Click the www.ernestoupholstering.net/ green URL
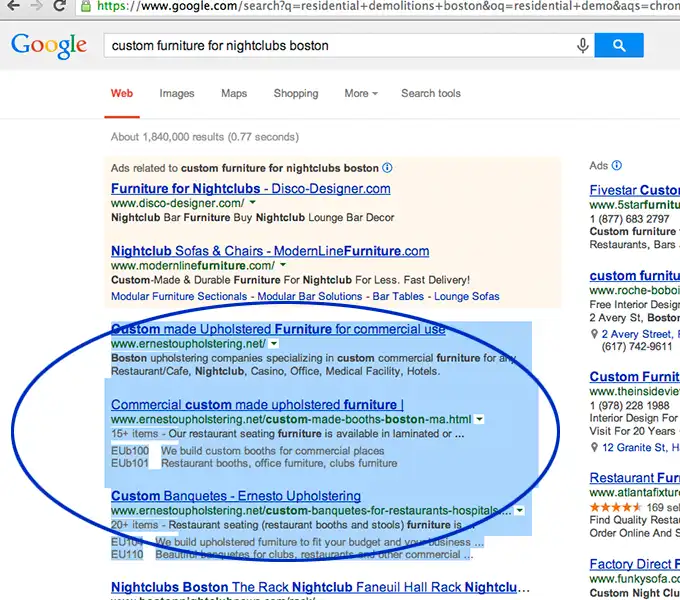 (x=188, y=344)
